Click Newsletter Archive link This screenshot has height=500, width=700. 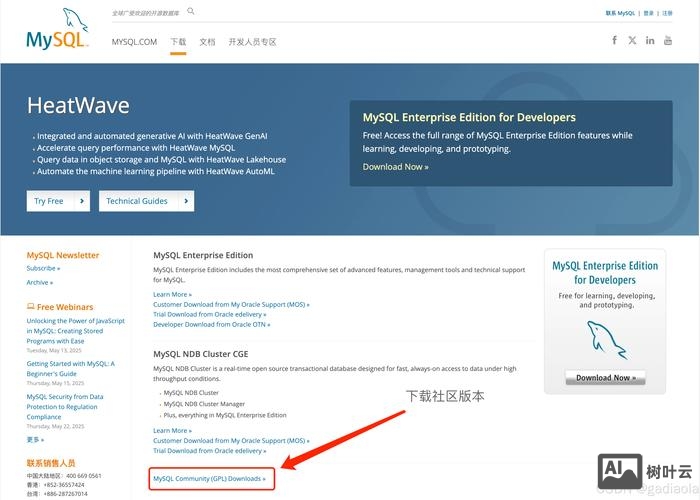point(40,283)
